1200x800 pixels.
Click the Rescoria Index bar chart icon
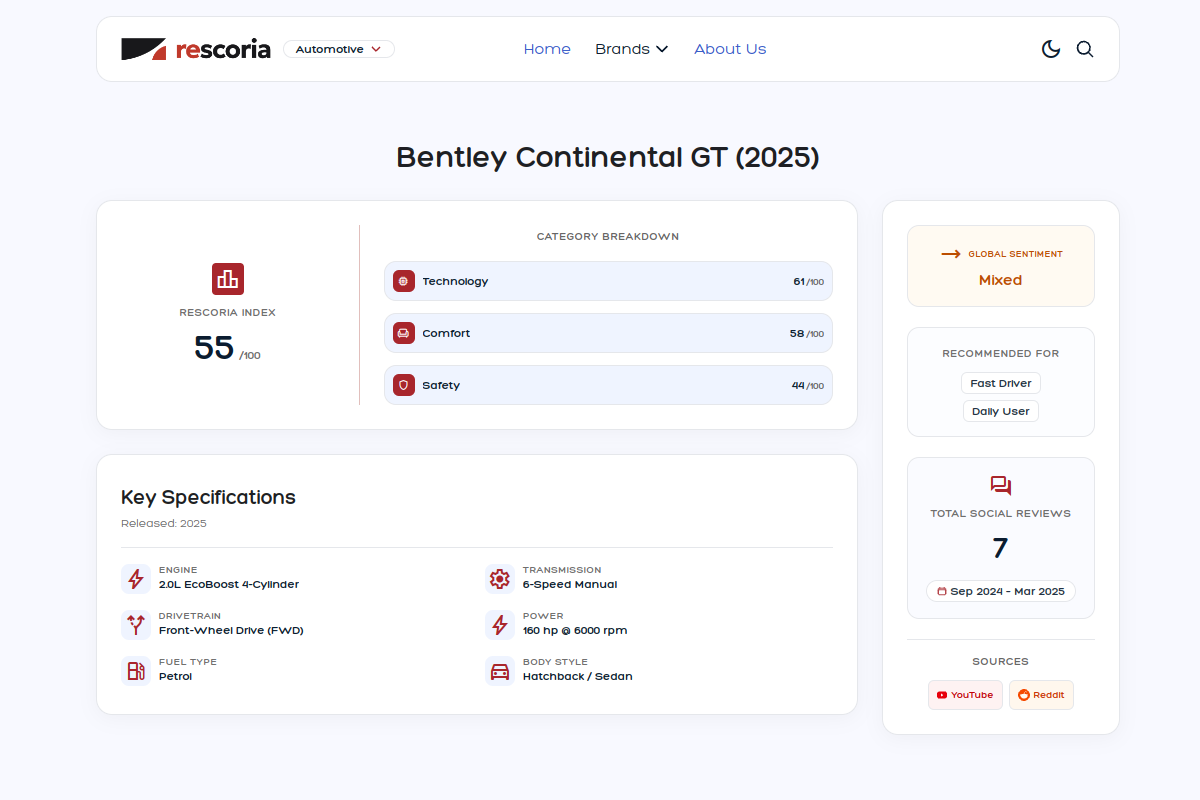tap(228, 279)
